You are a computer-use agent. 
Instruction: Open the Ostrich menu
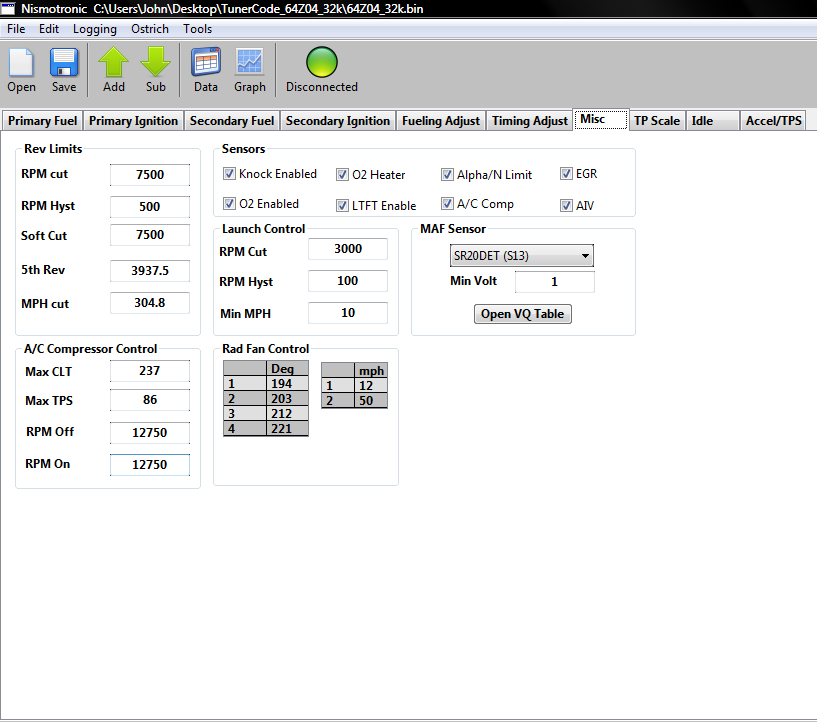point(150,29)
